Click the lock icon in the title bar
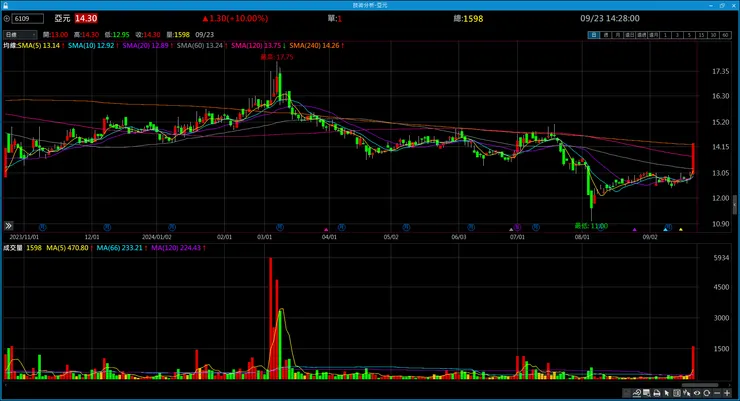This screenshot has width=740, height=401. click(5, 5)
